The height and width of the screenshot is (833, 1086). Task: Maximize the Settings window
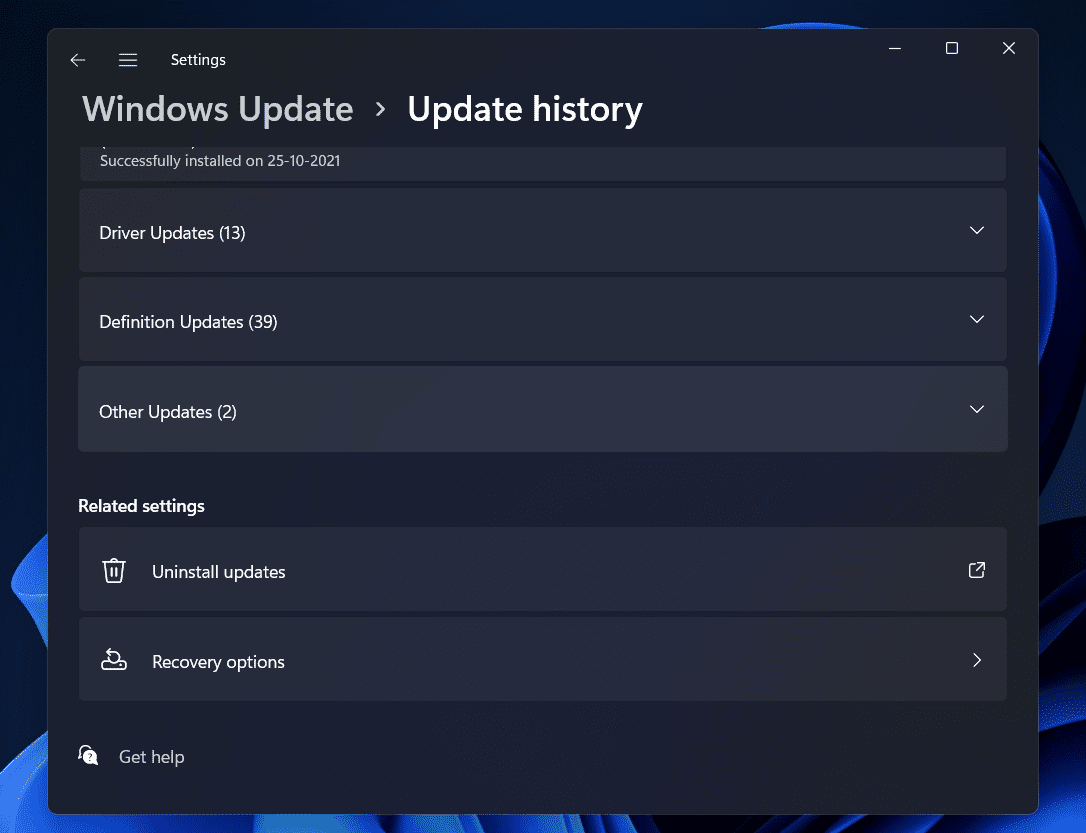pos(952,48)
